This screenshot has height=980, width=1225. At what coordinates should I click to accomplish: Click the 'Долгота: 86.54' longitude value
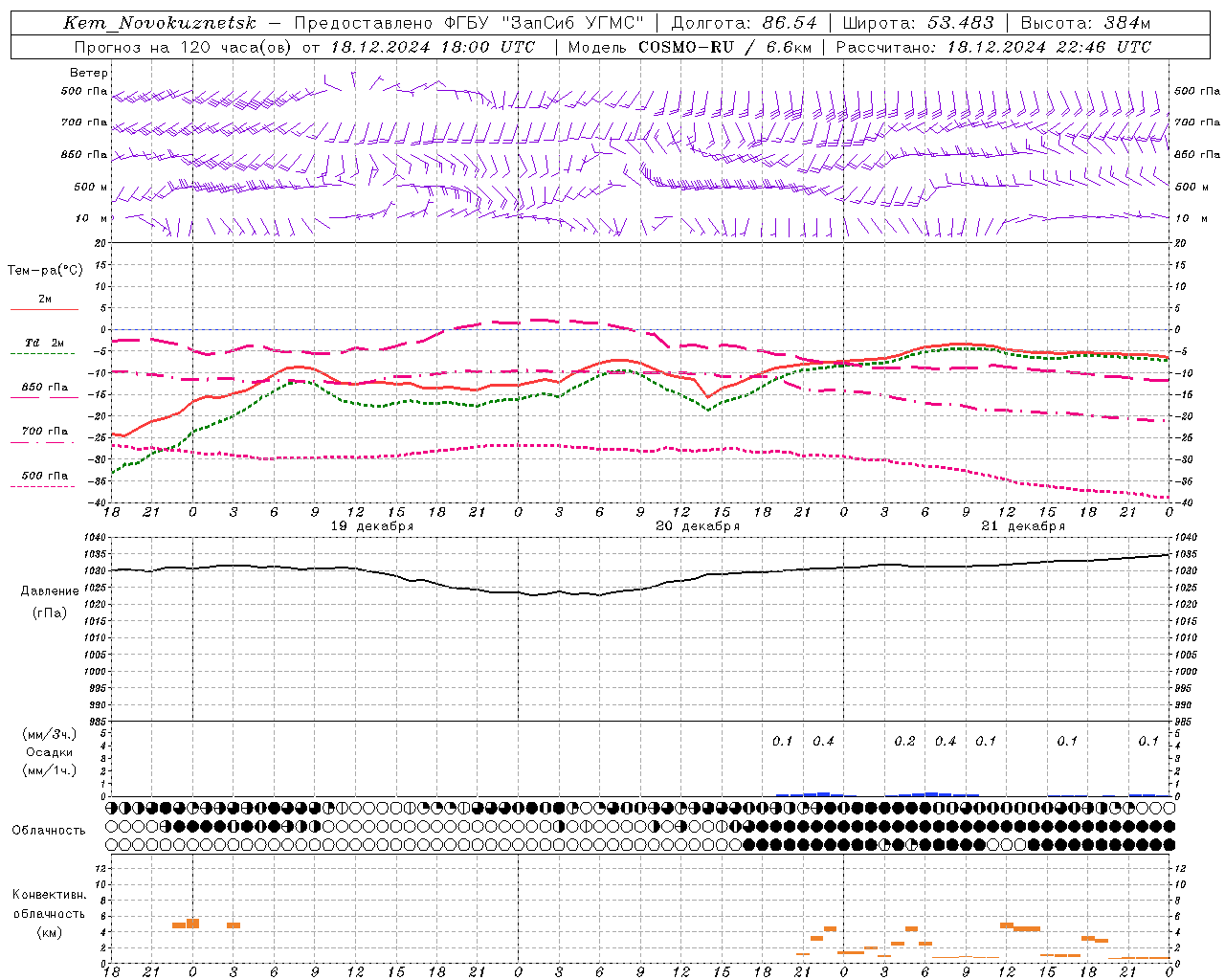pos(744,23)
